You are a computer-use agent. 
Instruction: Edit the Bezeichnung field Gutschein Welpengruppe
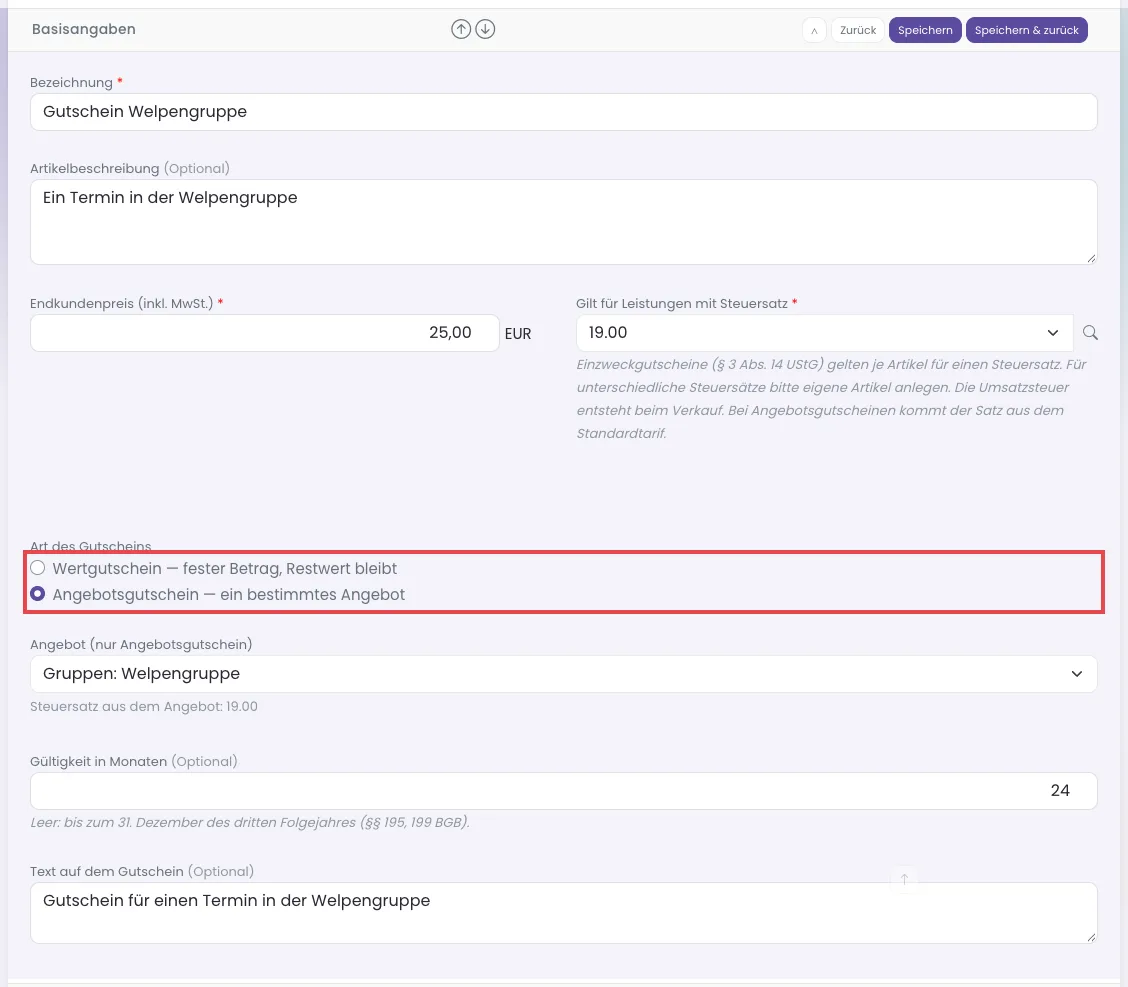[563, 112]
